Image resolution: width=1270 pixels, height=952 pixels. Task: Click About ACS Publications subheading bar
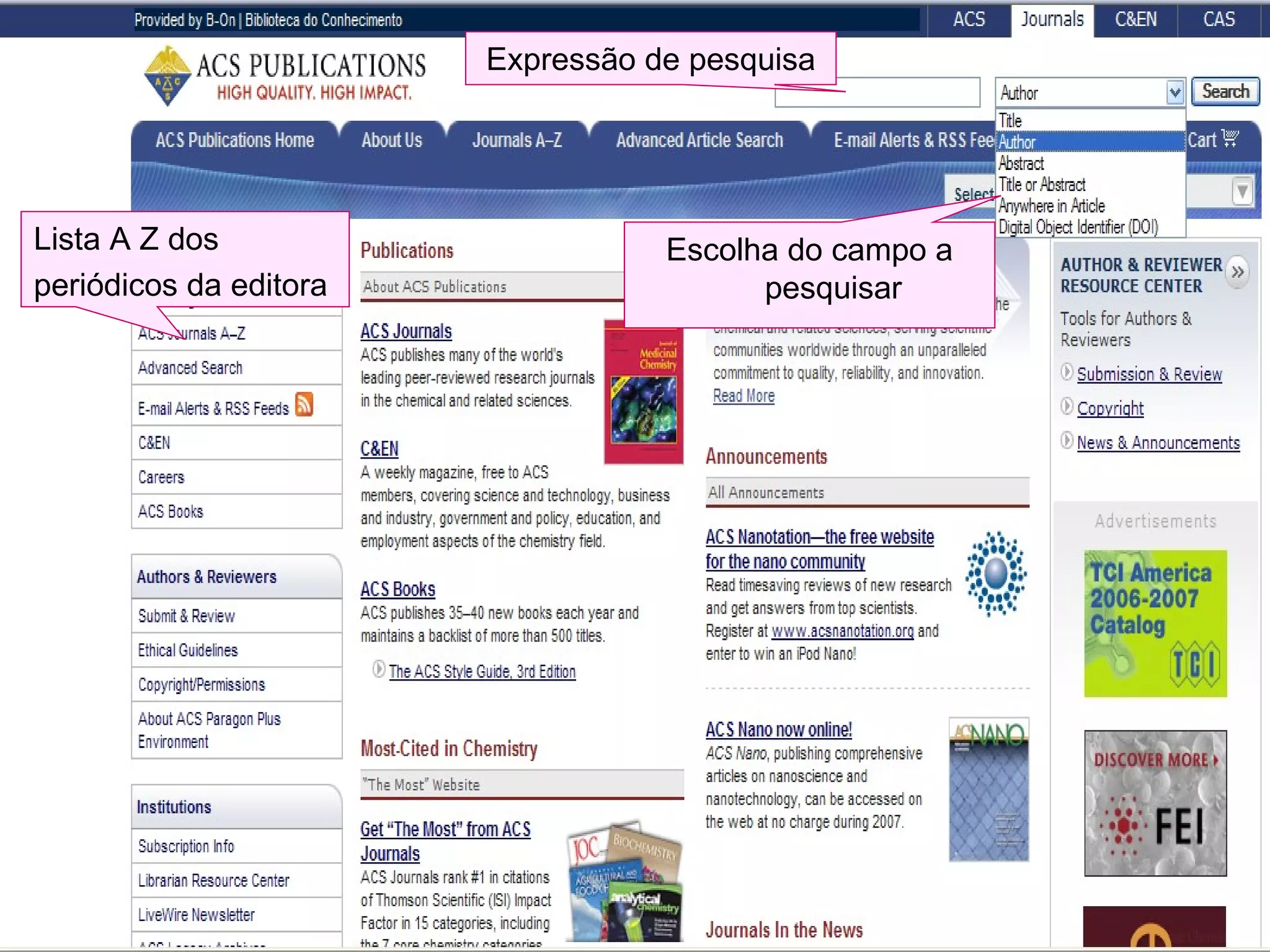coord(492,287)
